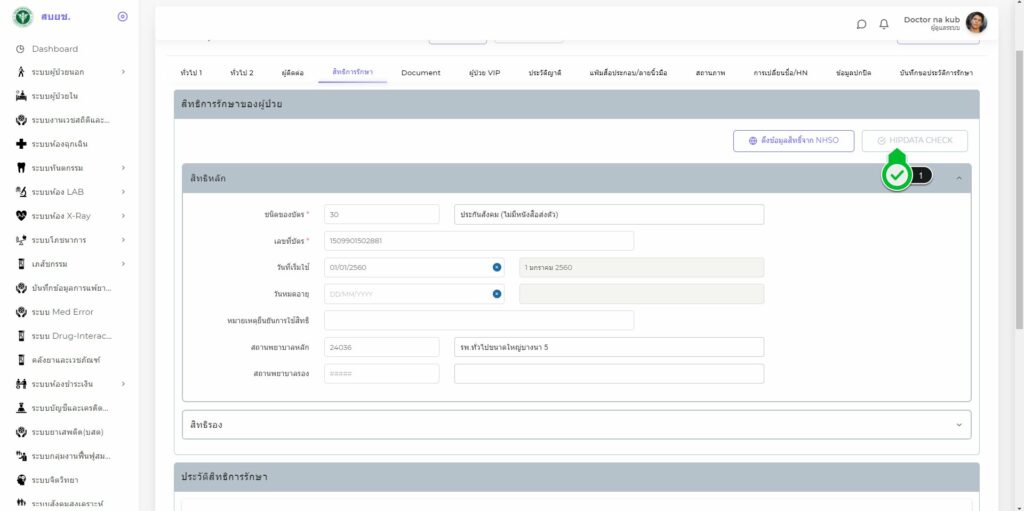Click the ดึงข้อมูลสิทธิ์จาก NHSO button
This screenshot has width=1024, height=511.
click(x=793, y=141)
